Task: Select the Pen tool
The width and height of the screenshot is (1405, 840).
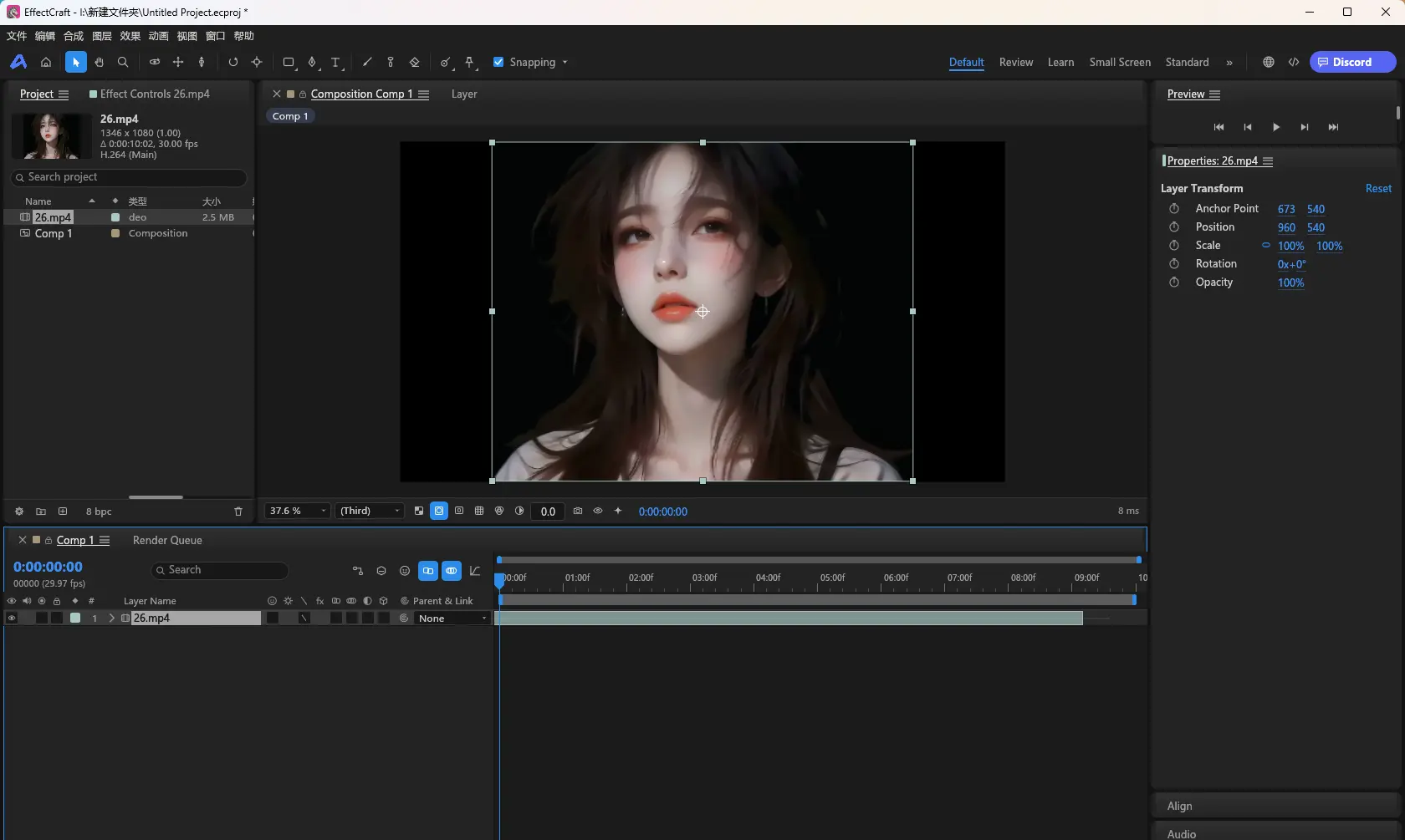Action: point(312,62)
